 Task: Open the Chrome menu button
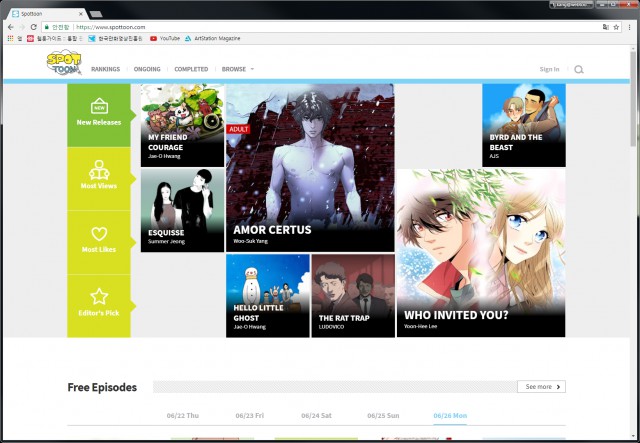[629, 27]
